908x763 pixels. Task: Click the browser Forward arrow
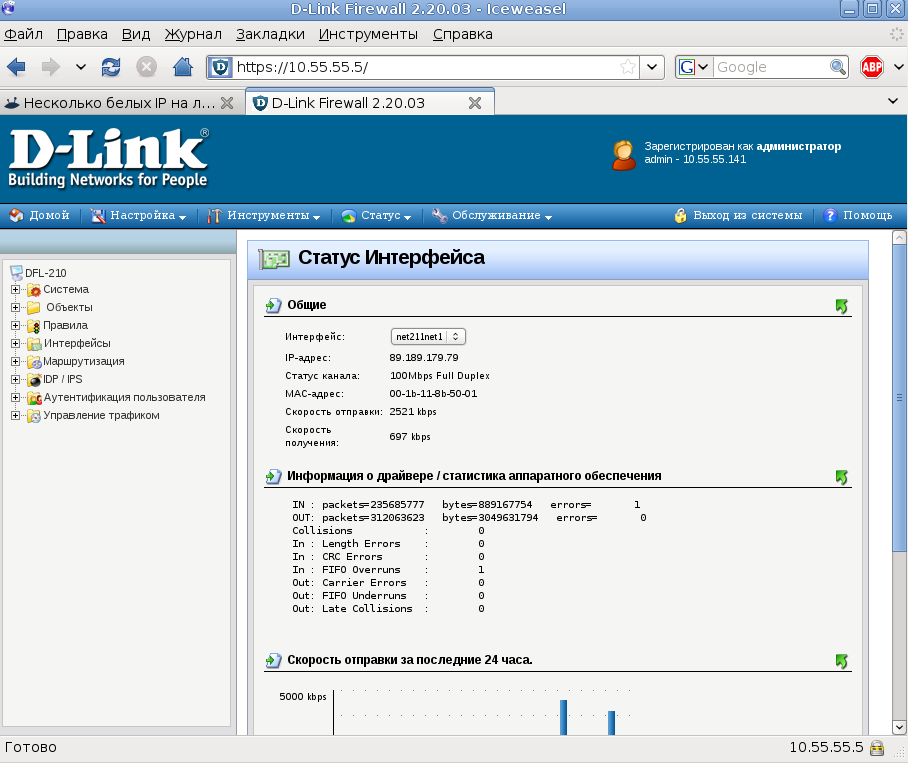pos(51,67)
